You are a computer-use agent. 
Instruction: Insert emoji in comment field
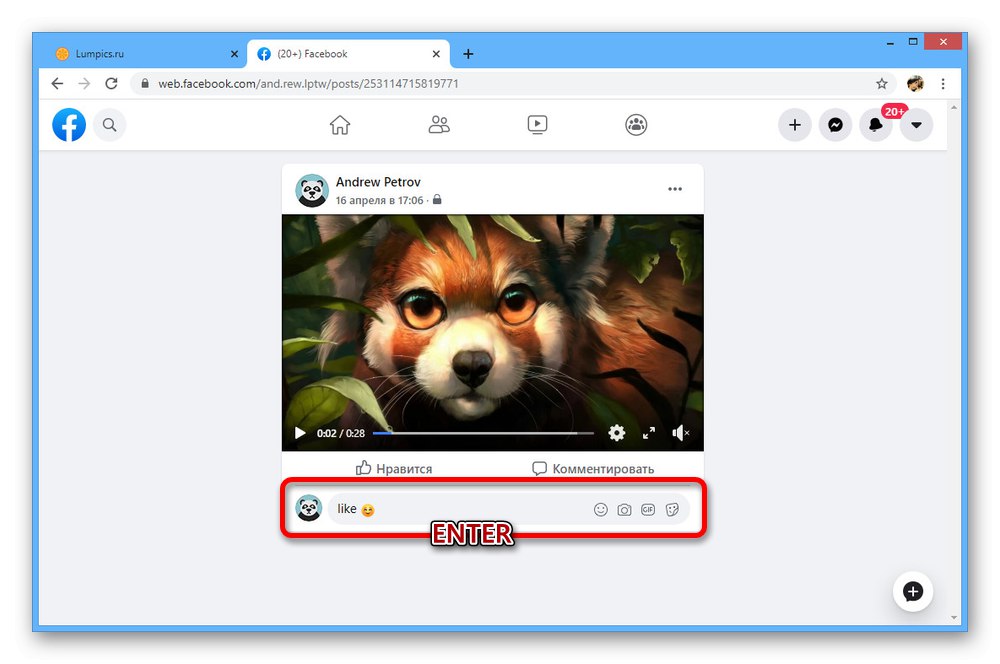pyautogui.click(x=601, y=510)
